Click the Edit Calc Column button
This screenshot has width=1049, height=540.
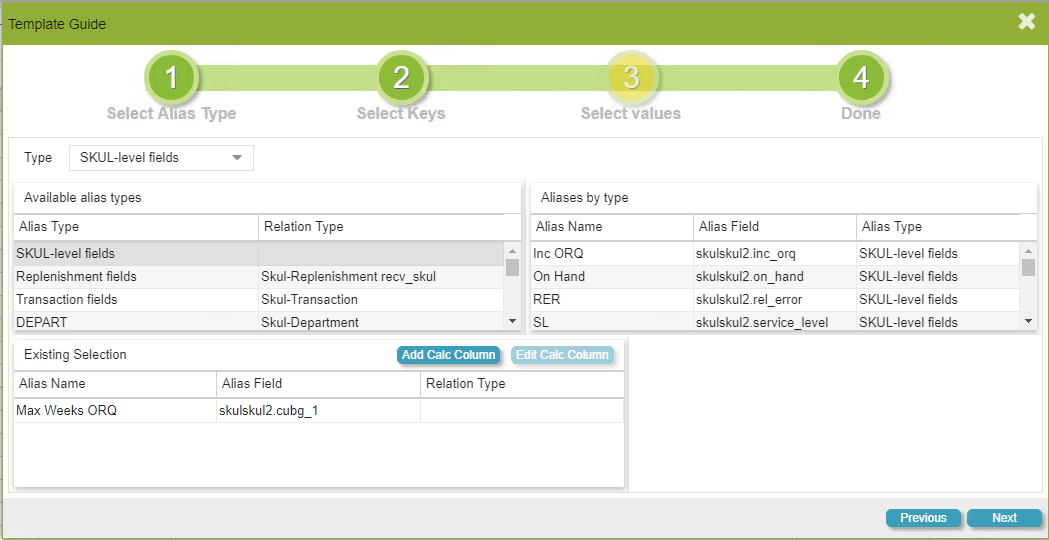click(x=562, y=355)
